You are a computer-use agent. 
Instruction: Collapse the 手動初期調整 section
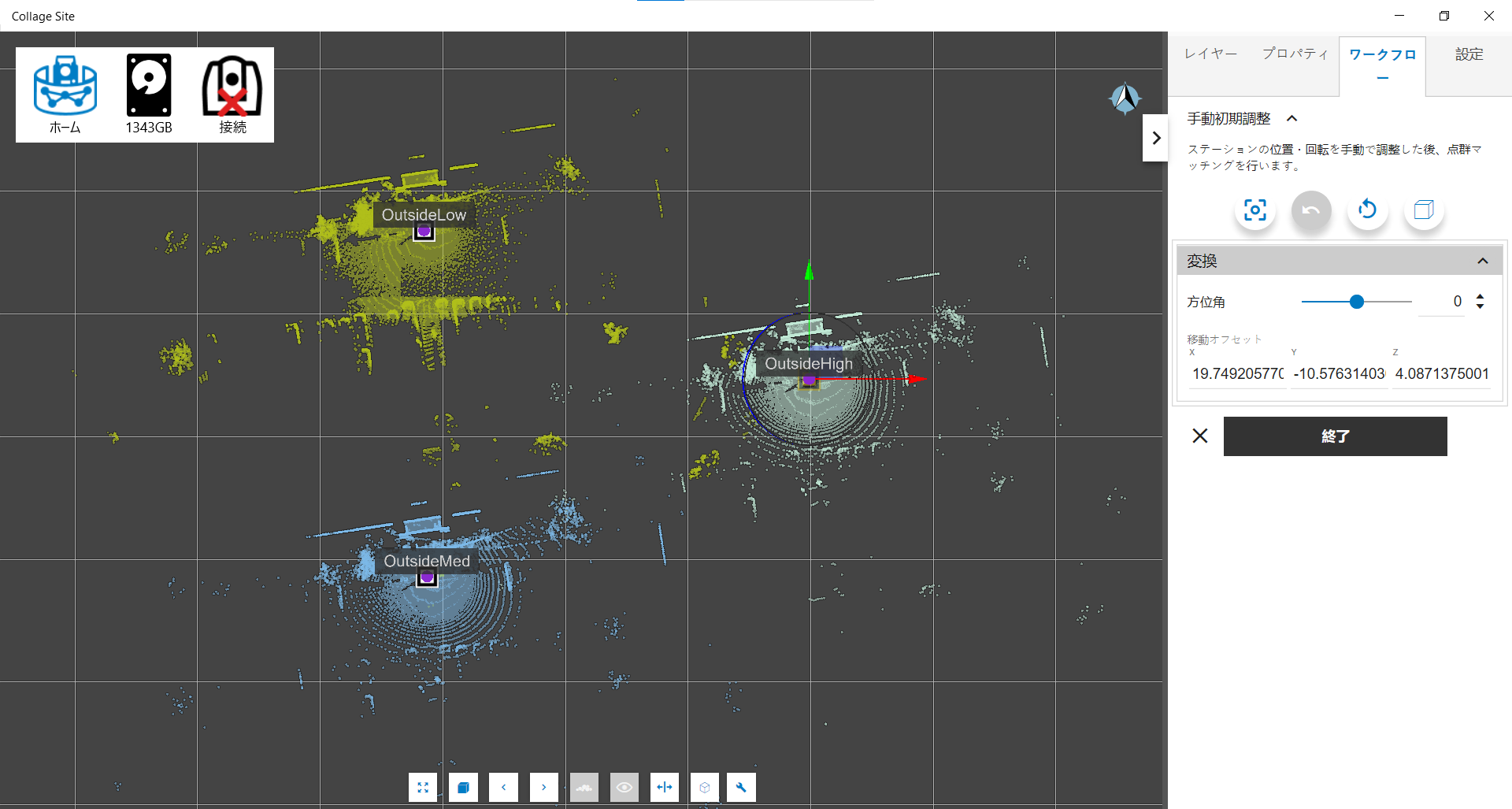1291,119
